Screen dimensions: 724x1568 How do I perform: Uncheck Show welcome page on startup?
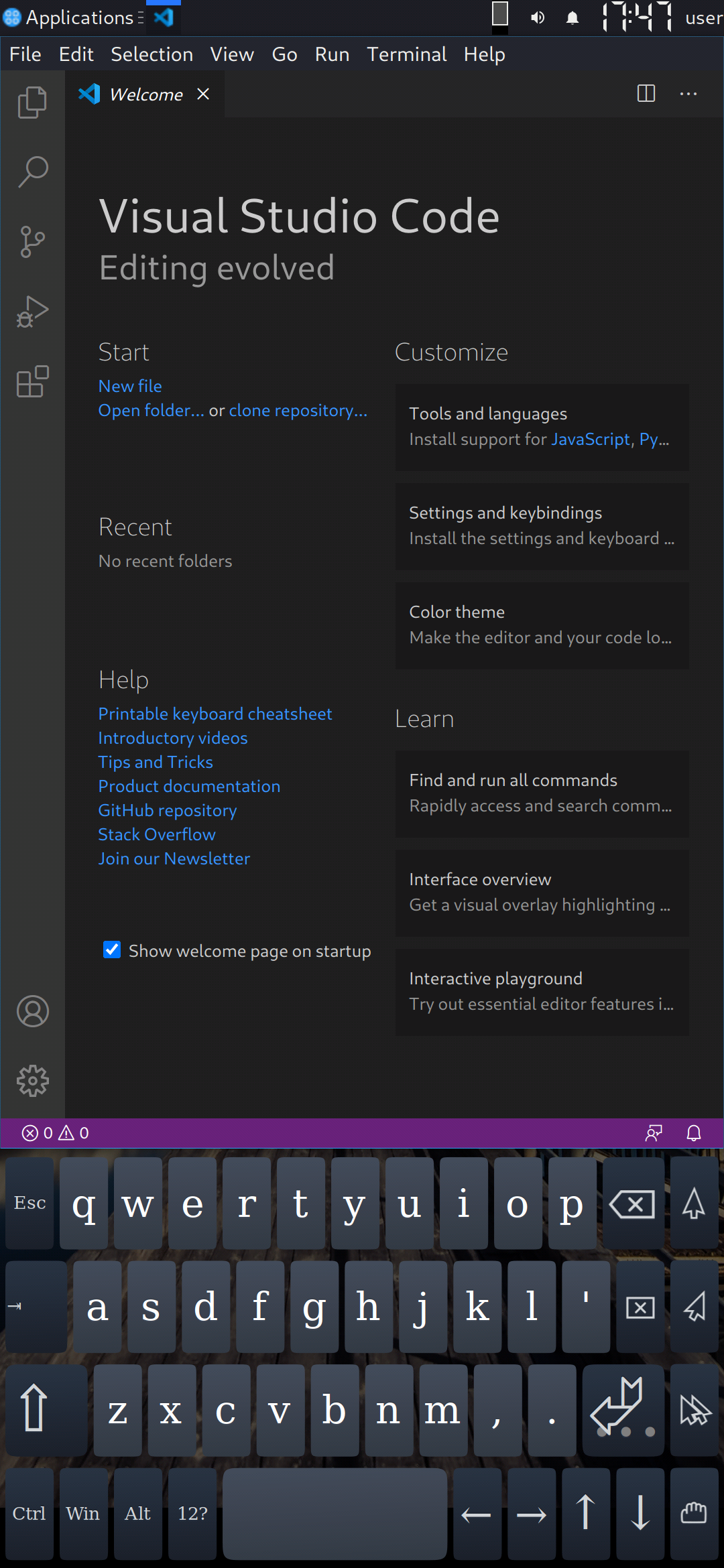click(112, 950)
